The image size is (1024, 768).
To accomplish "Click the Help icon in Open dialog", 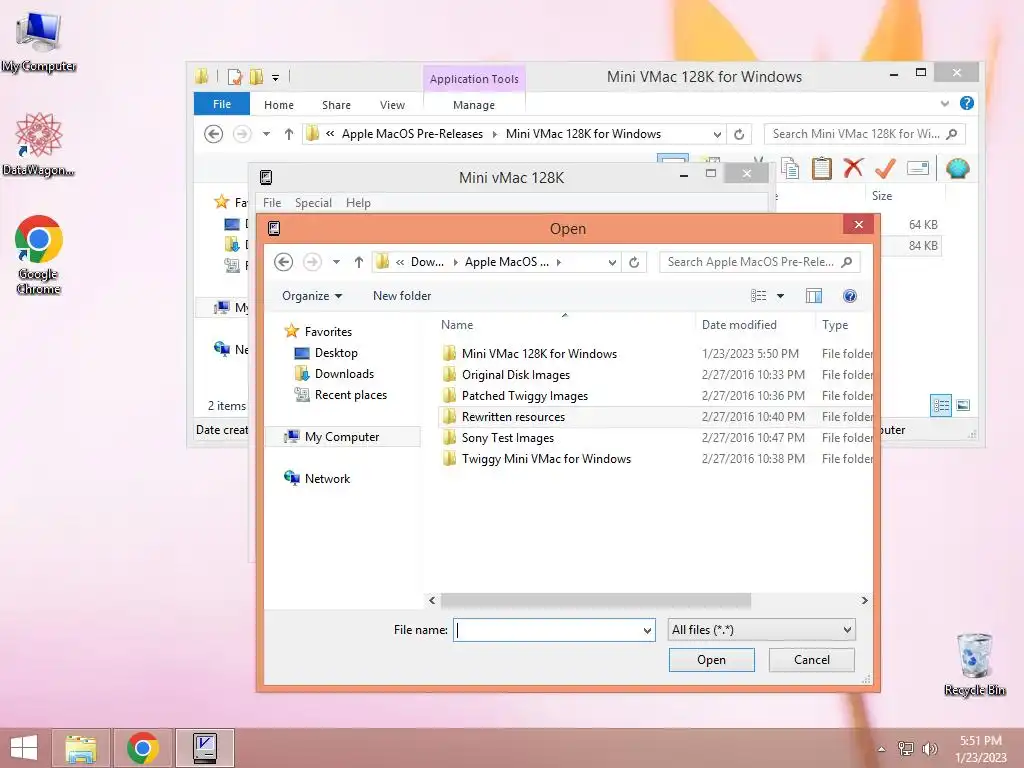I will click(850, 296).
